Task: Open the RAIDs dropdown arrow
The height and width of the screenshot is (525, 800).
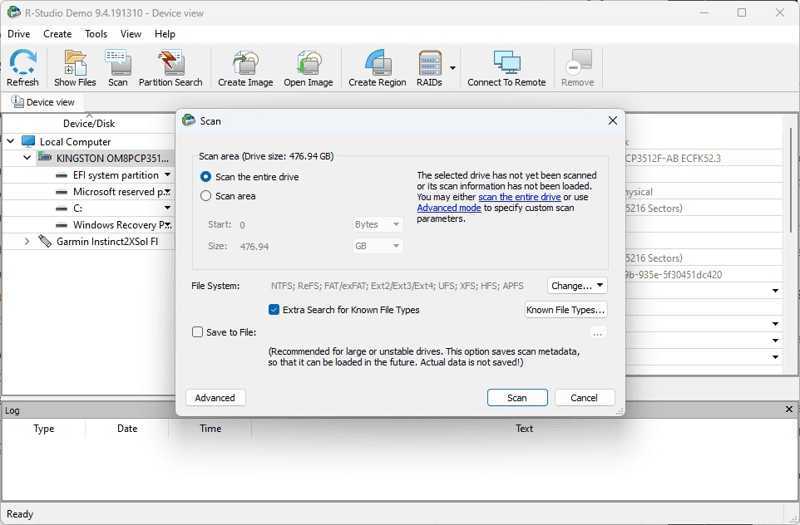Action: (453, 67)
